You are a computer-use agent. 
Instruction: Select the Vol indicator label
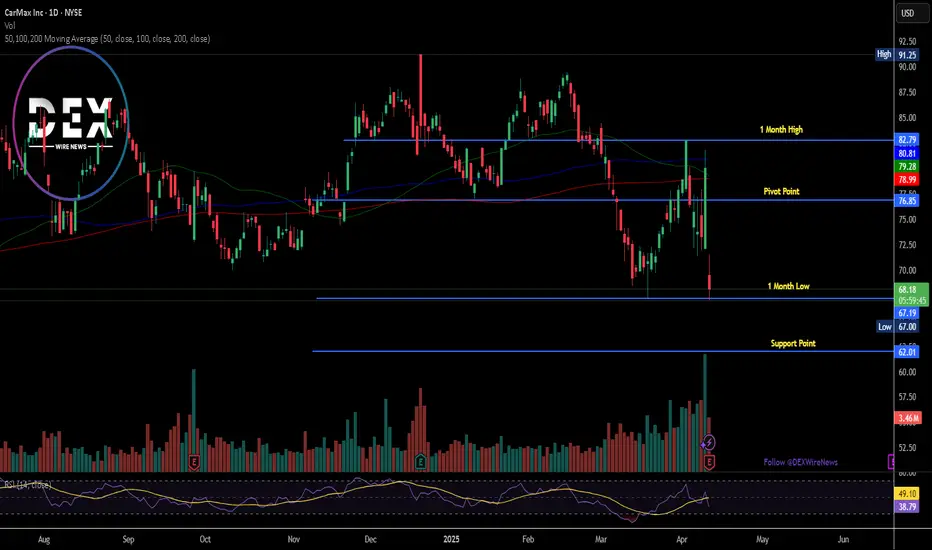[10, 26]
